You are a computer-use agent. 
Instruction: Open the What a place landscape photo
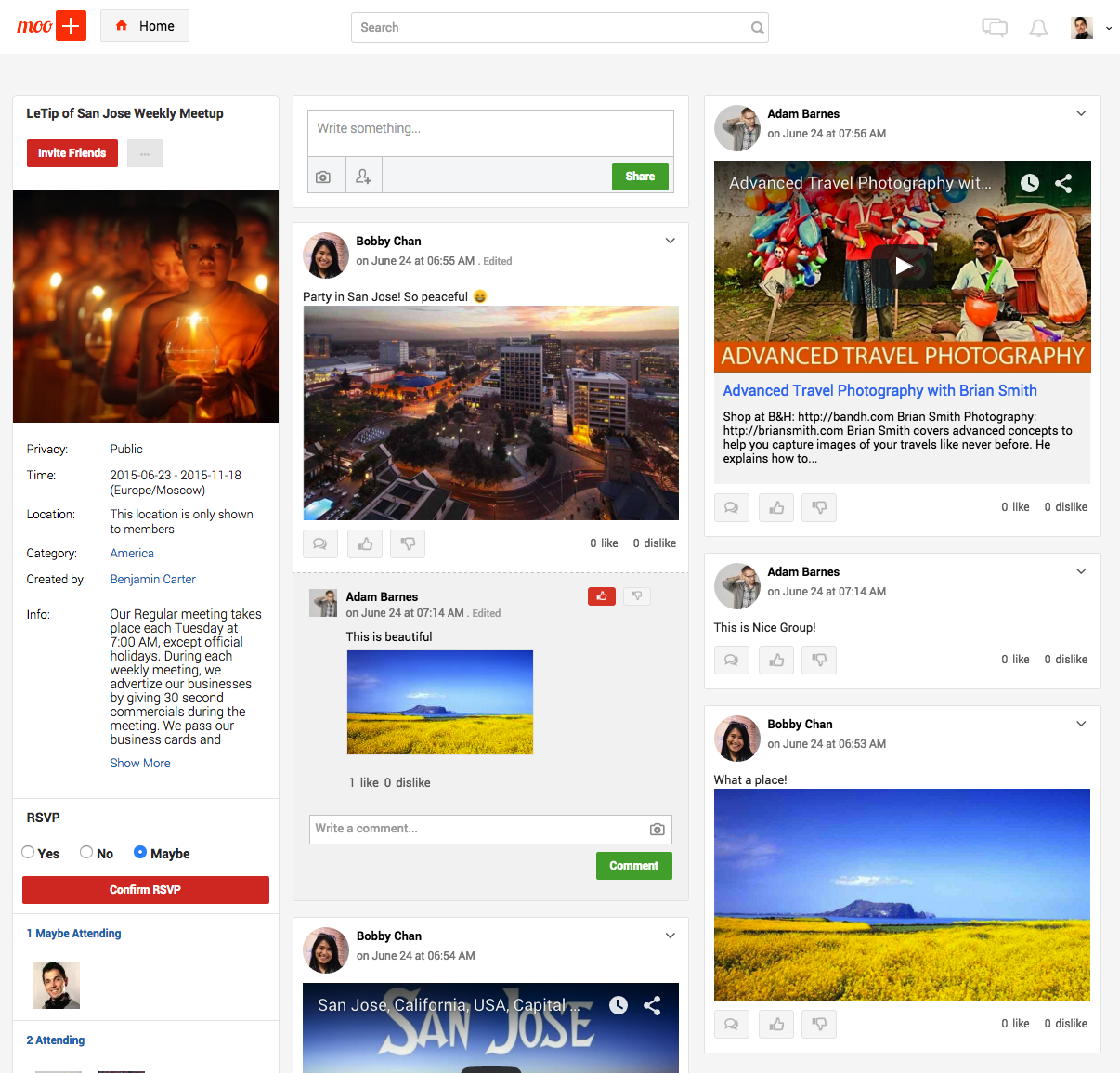pos(902,895)
